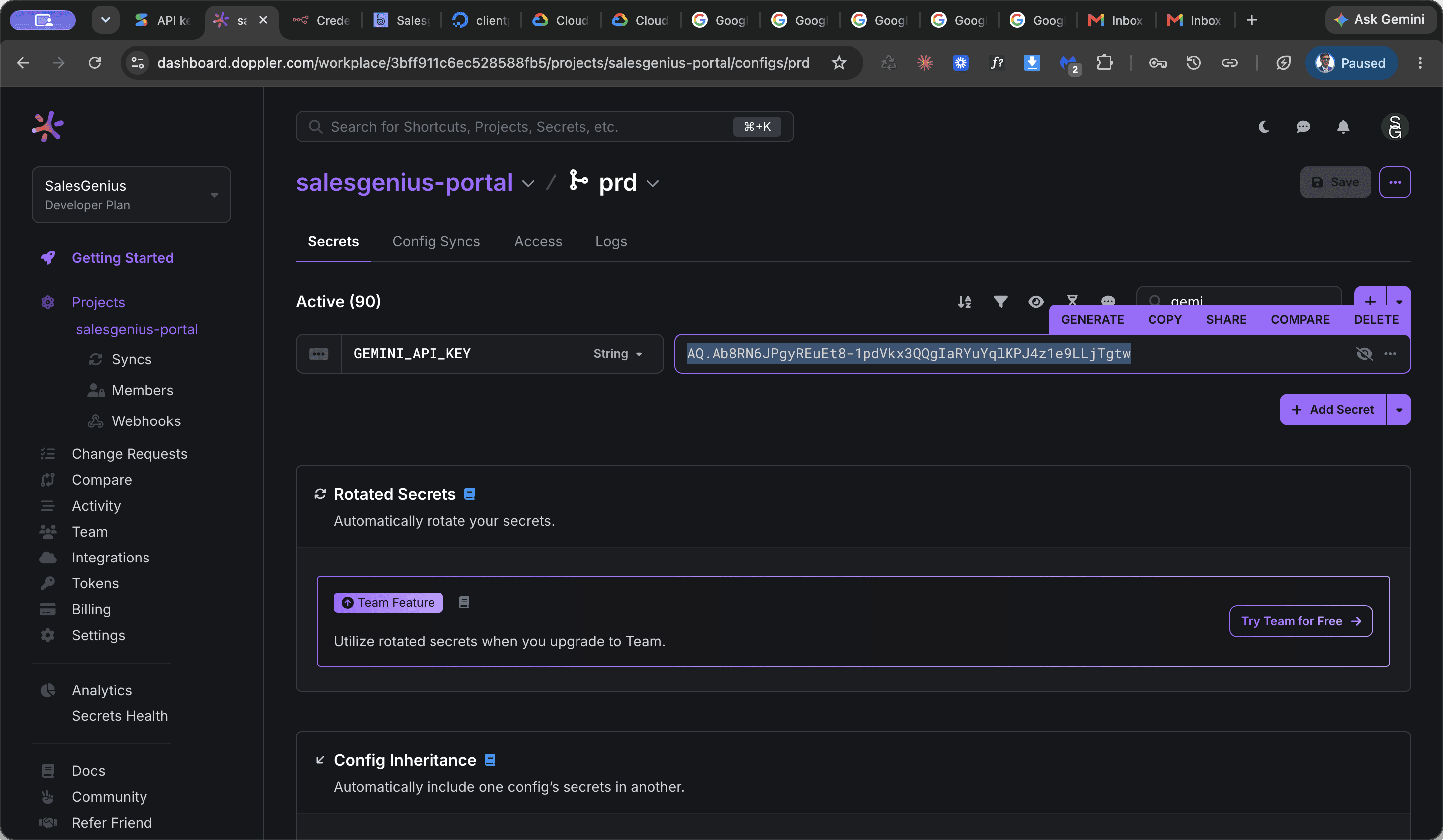Open Chrome's three-dot menu

tap(1420, 62)
